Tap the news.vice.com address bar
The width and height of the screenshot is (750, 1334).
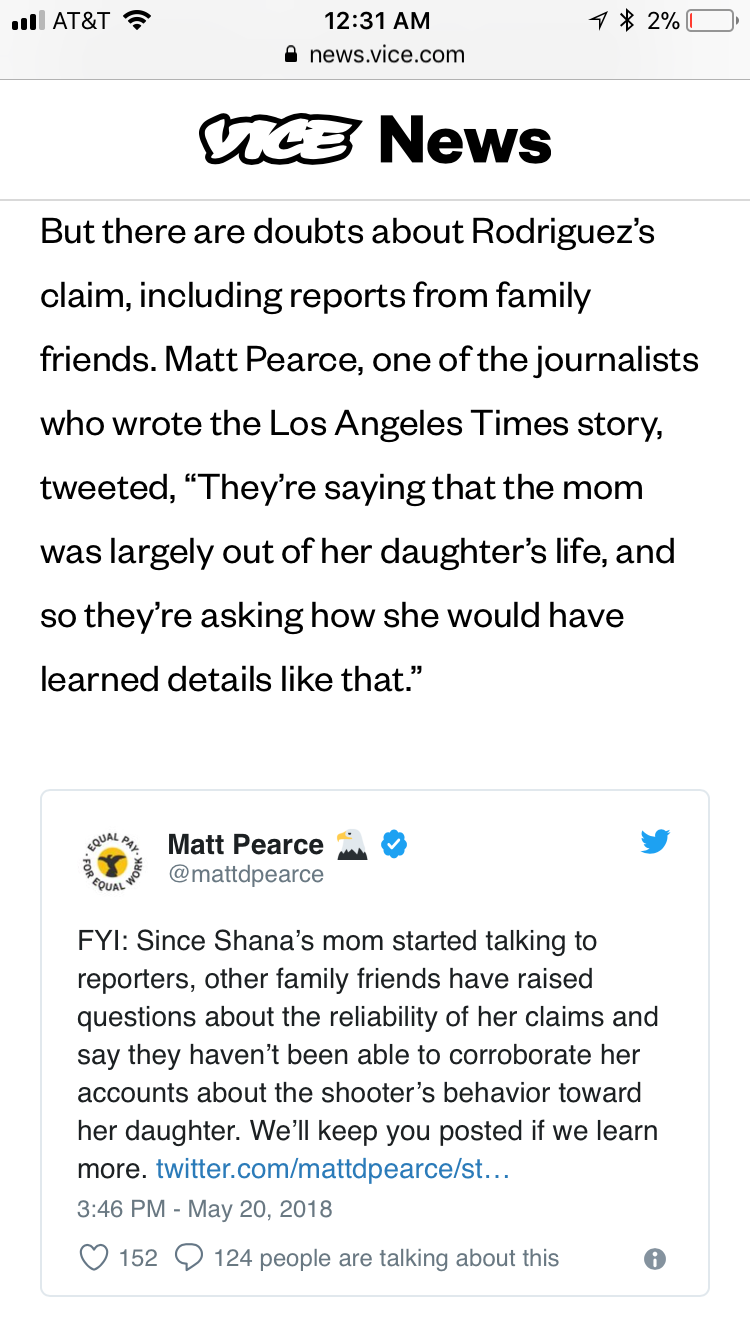point(375,54)
